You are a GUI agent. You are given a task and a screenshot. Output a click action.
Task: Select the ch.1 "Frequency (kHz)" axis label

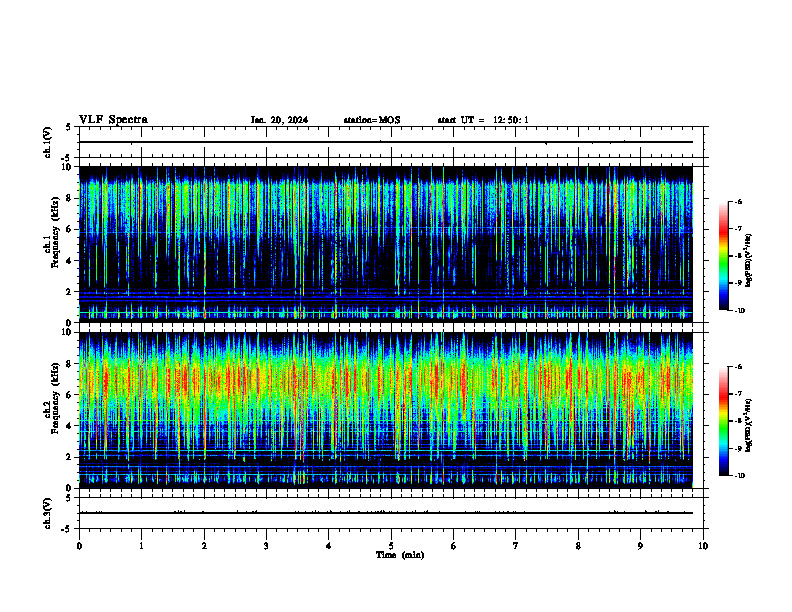(x=55, y=233)
